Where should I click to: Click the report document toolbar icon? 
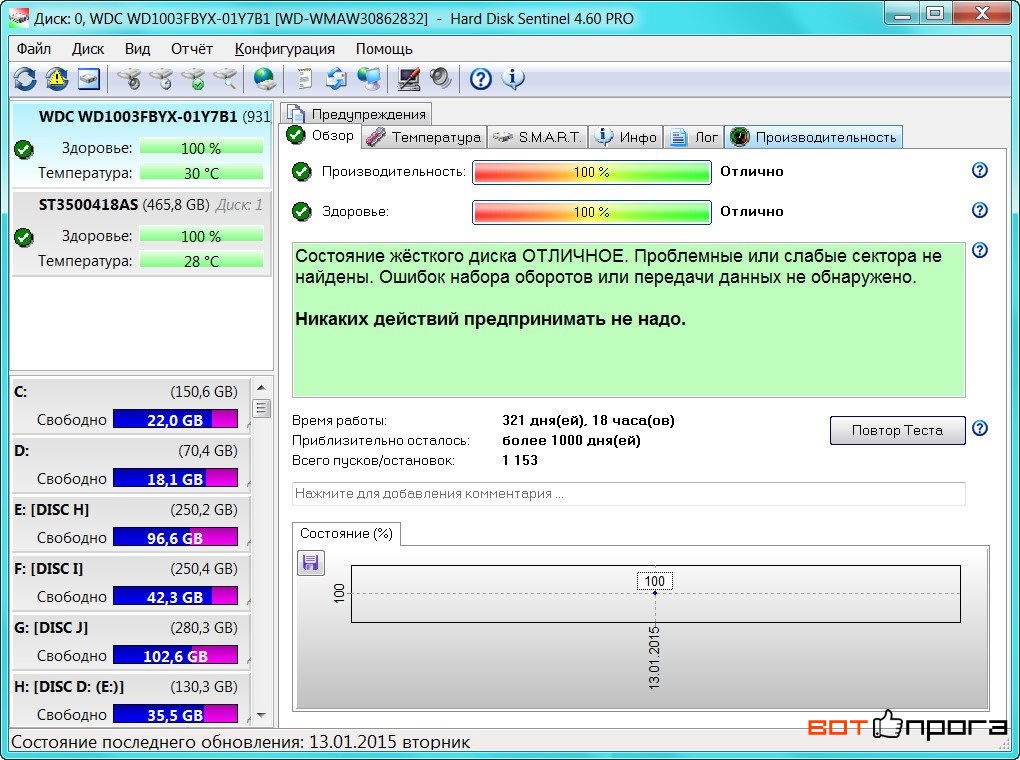304,79
